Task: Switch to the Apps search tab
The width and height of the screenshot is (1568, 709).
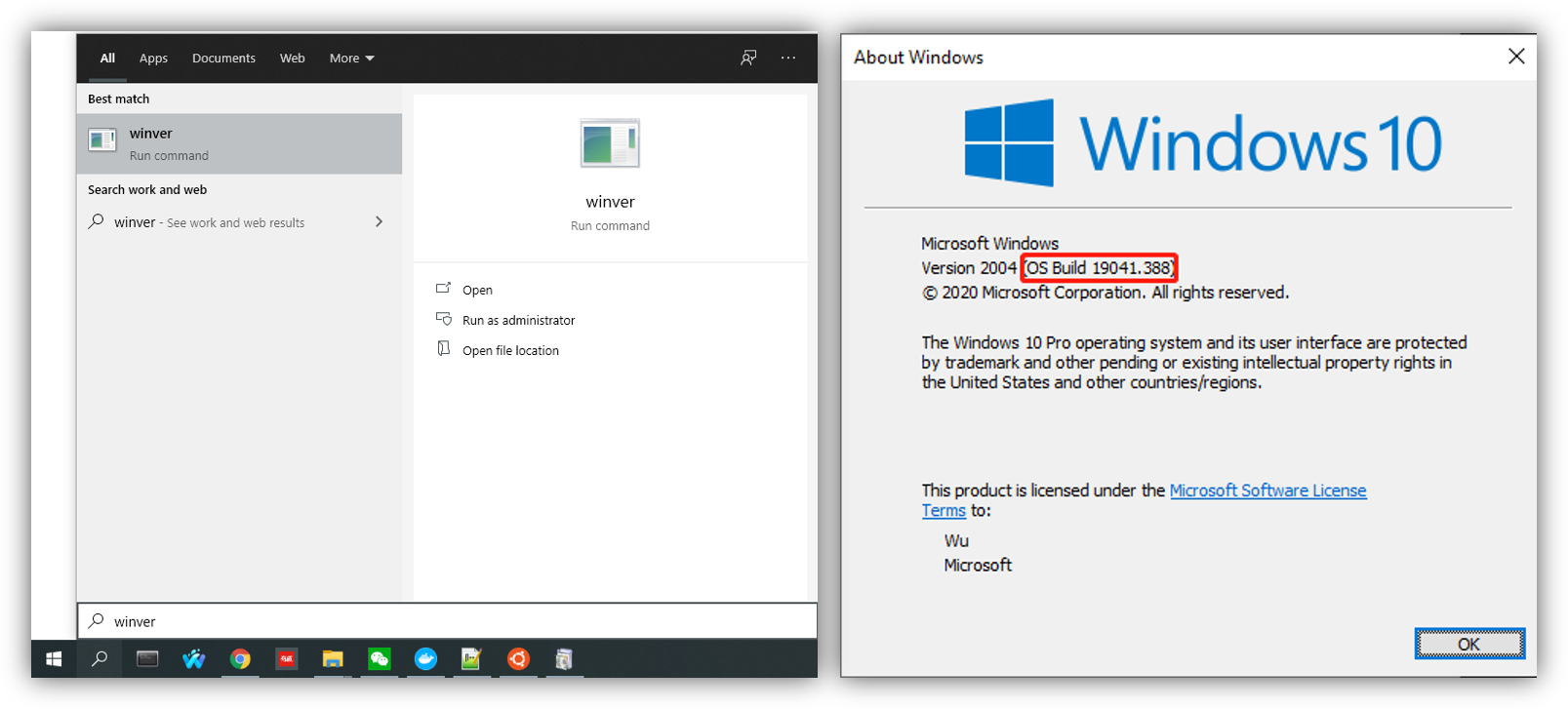Action: [153, 58]
